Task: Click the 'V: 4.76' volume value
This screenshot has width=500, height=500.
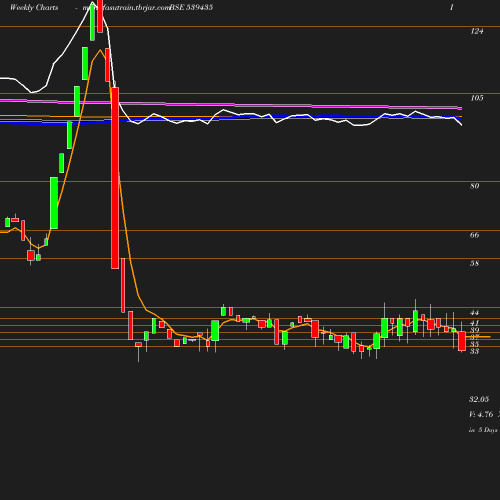Action: click(x=481, y=414)
